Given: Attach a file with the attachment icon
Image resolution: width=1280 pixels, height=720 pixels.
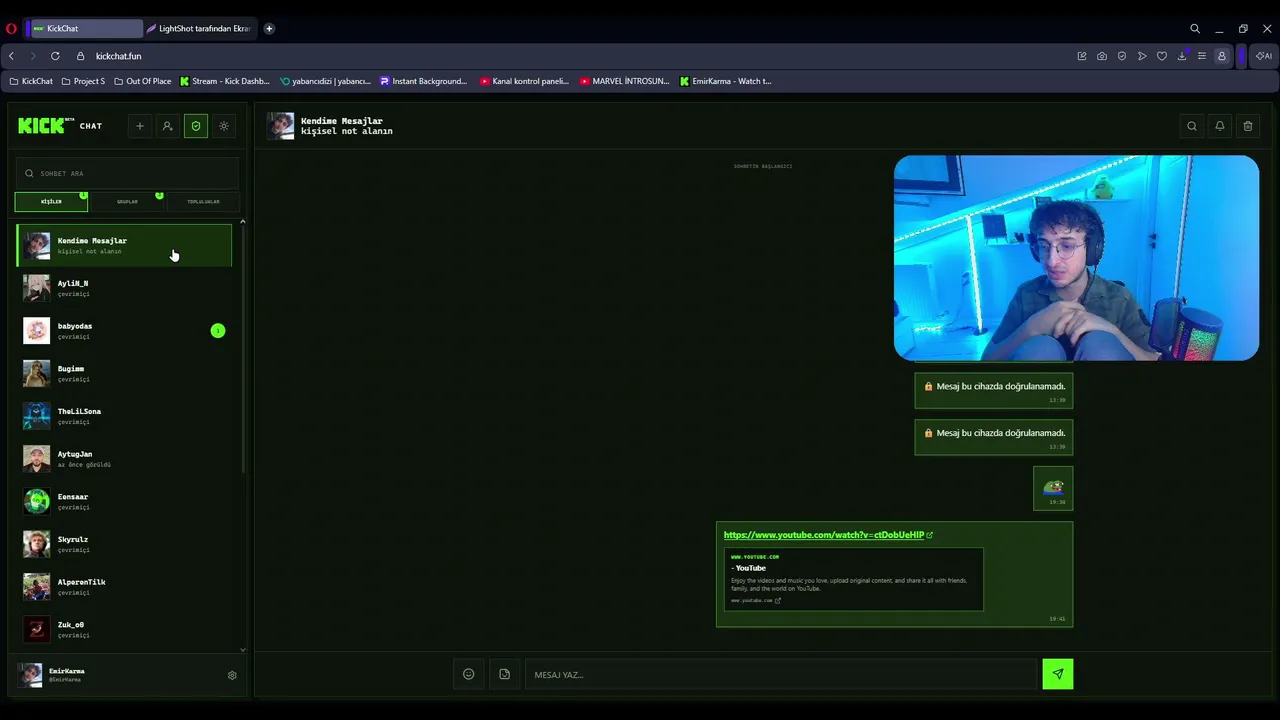Looking at the screenshot, I should coord(504,674).
